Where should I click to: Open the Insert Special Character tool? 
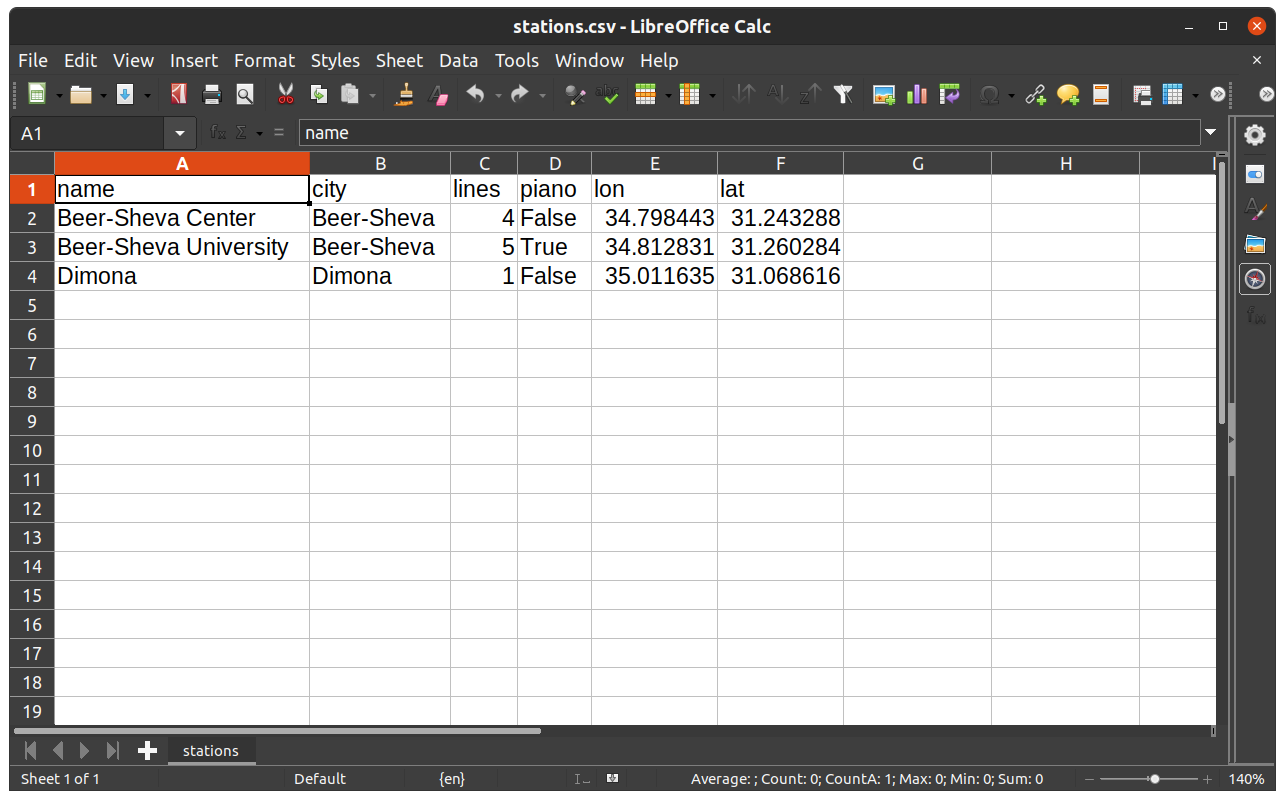989,93
